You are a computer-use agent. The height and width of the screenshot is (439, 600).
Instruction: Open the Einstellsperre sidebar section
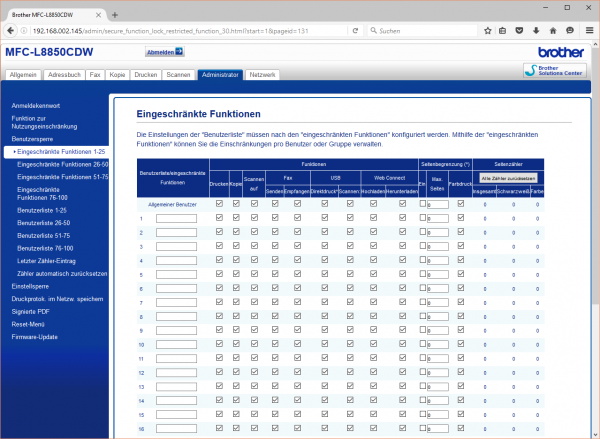pos(31,285)
